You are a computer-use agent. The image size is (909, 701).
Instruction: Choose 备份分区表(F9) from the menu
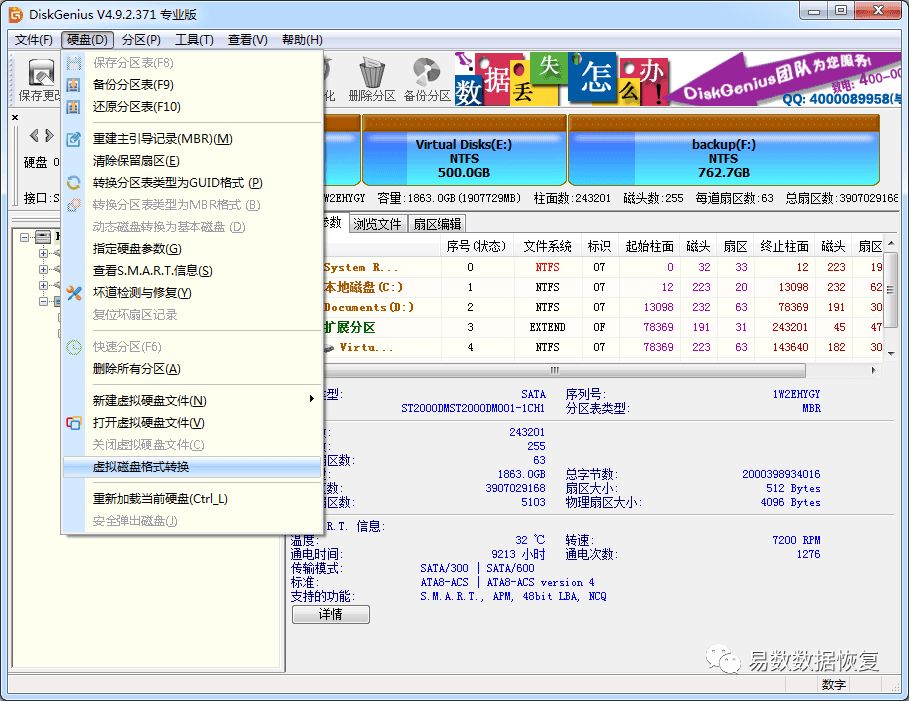192,85
